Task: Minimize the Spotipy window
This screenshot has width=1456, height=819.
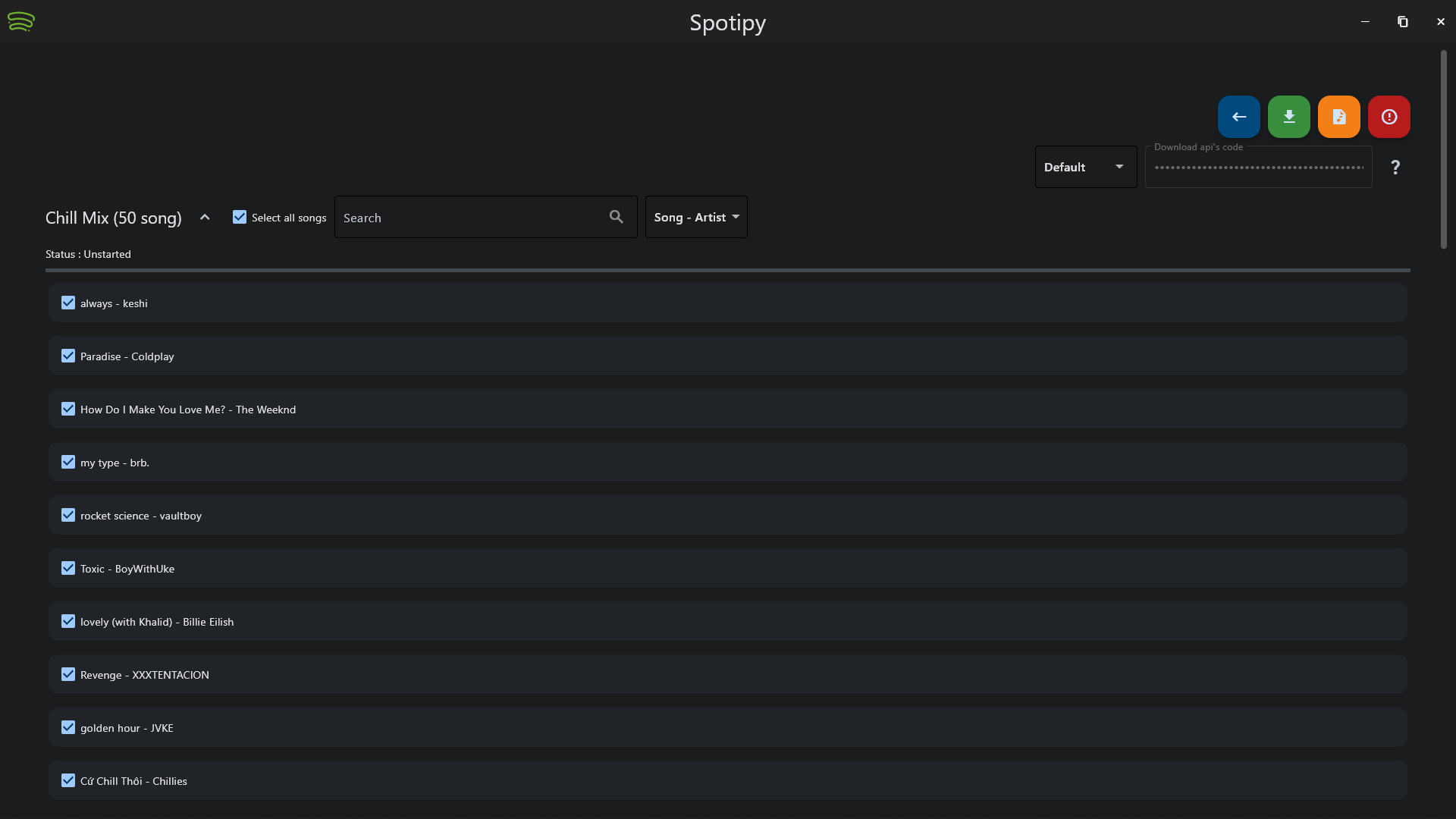Action: [x=1365, y=21]
